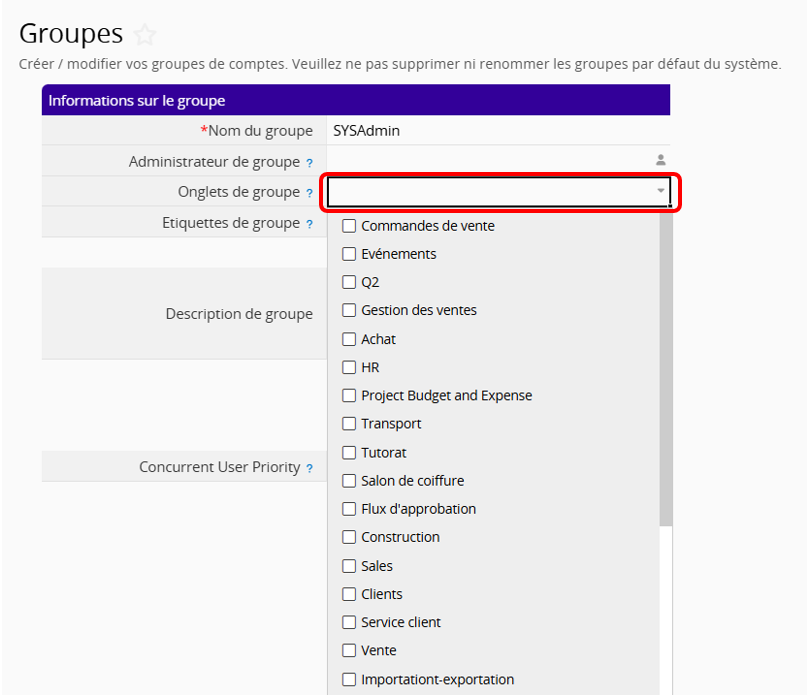Show help for Concurrent User Priority

309,468
